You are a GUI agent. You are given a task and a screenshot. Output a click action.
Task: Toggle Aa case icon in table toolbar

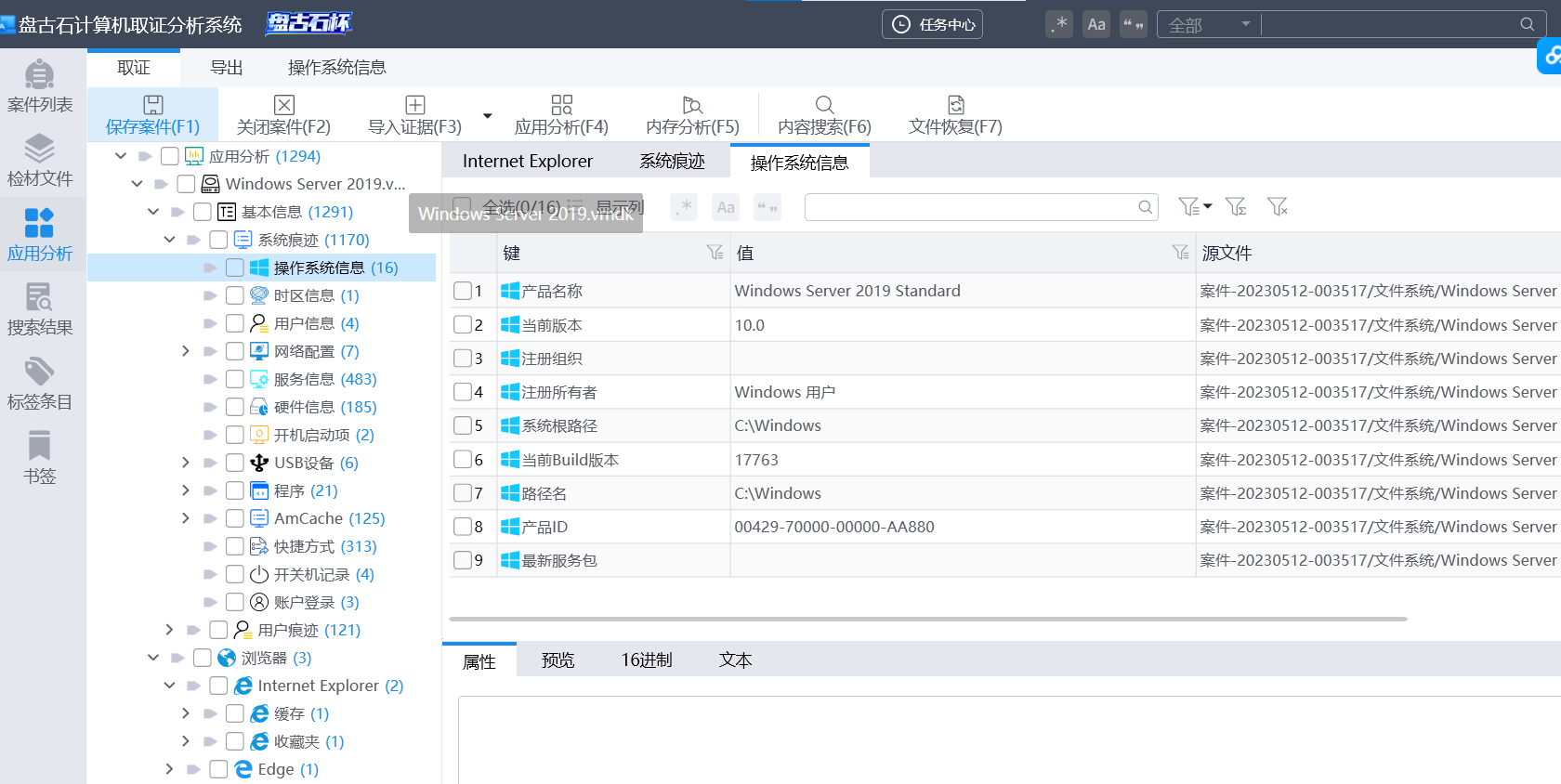pos(726,207)
